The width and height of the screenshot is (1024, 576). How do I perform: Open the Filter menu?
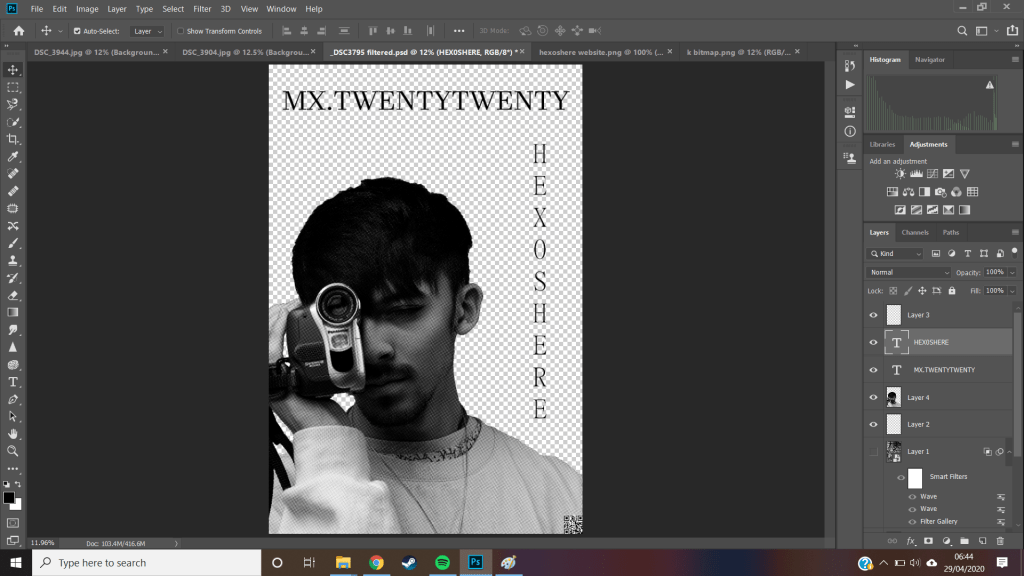click(x=202, y=8)
